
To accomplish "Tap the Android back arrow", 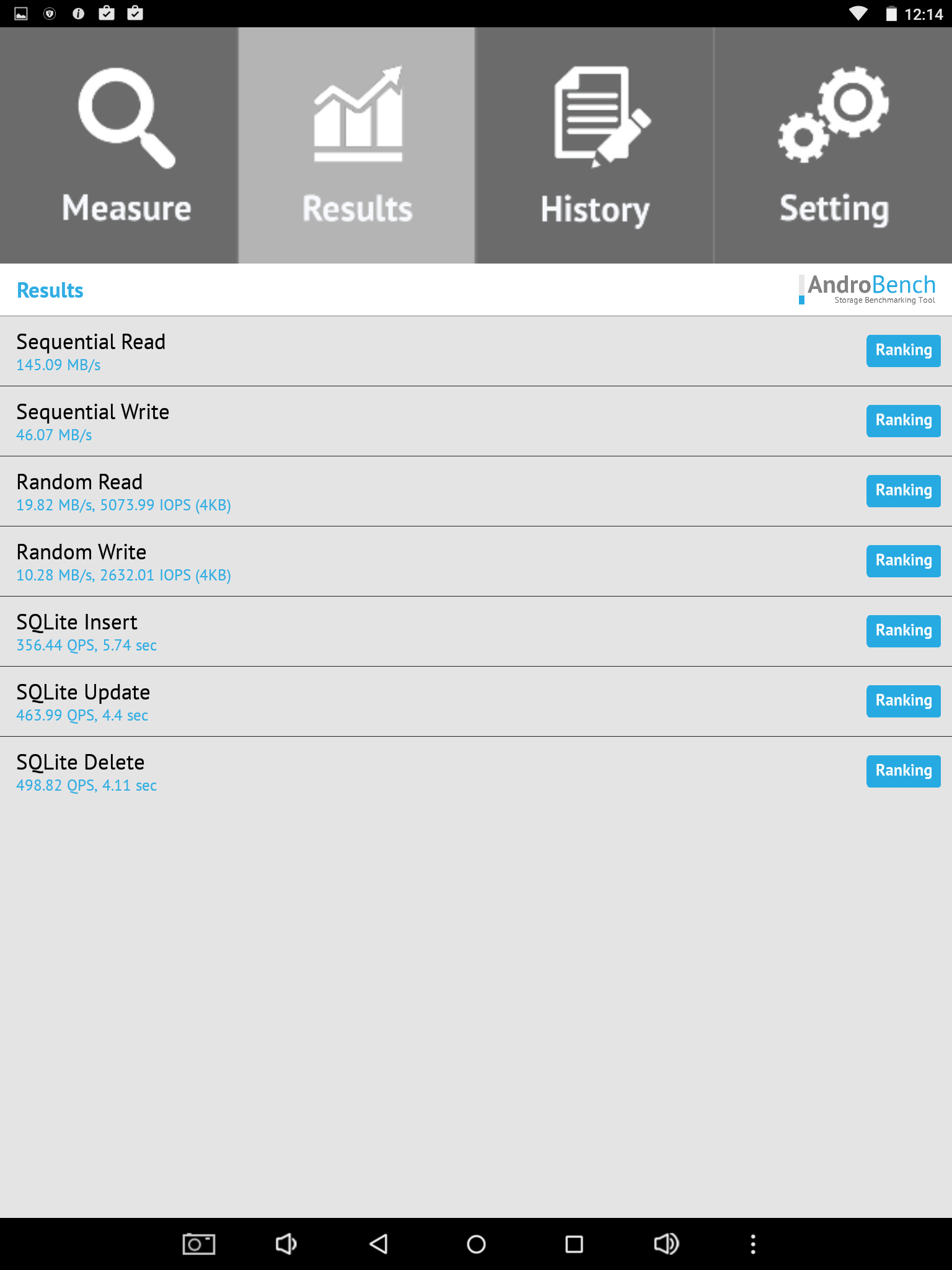I will pos(379,1243).
